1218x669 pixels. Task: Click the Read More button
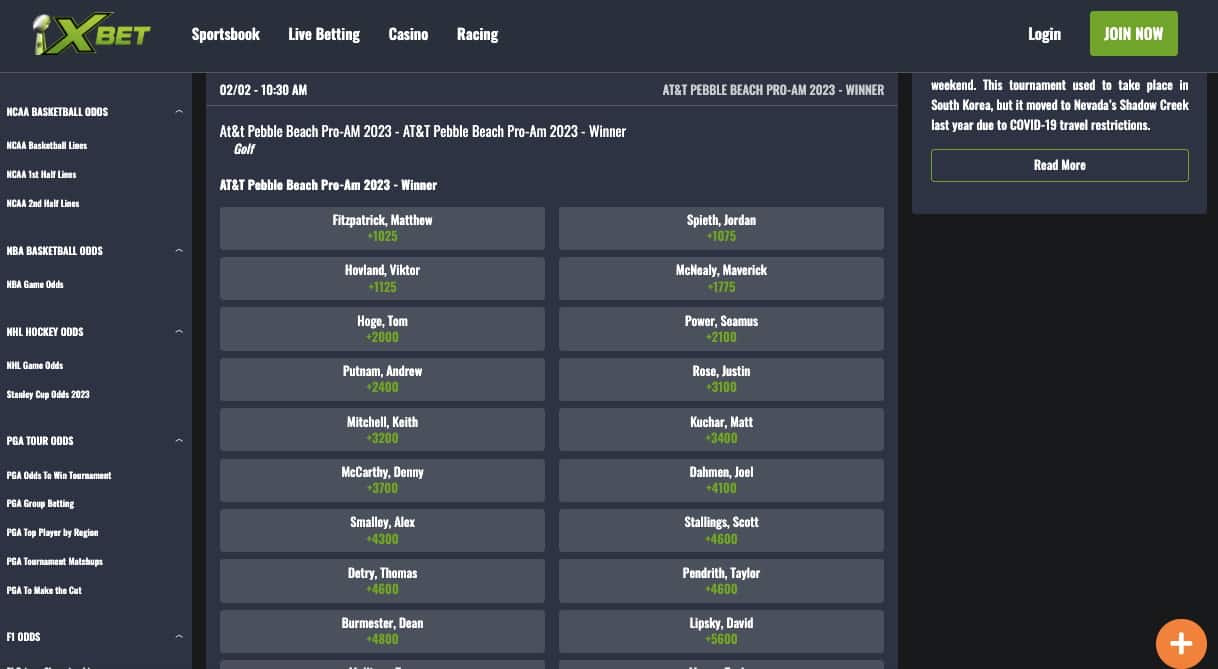[x=1060, y=165]
